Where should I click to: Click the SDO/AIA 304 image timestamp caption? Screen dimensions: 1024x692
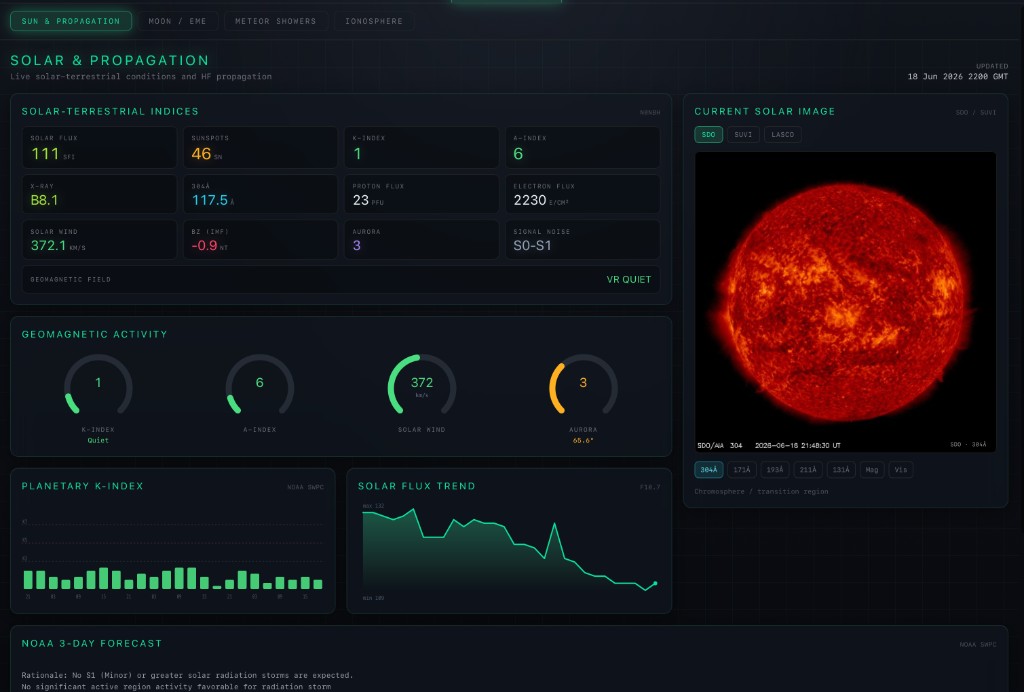click(769, 445)
